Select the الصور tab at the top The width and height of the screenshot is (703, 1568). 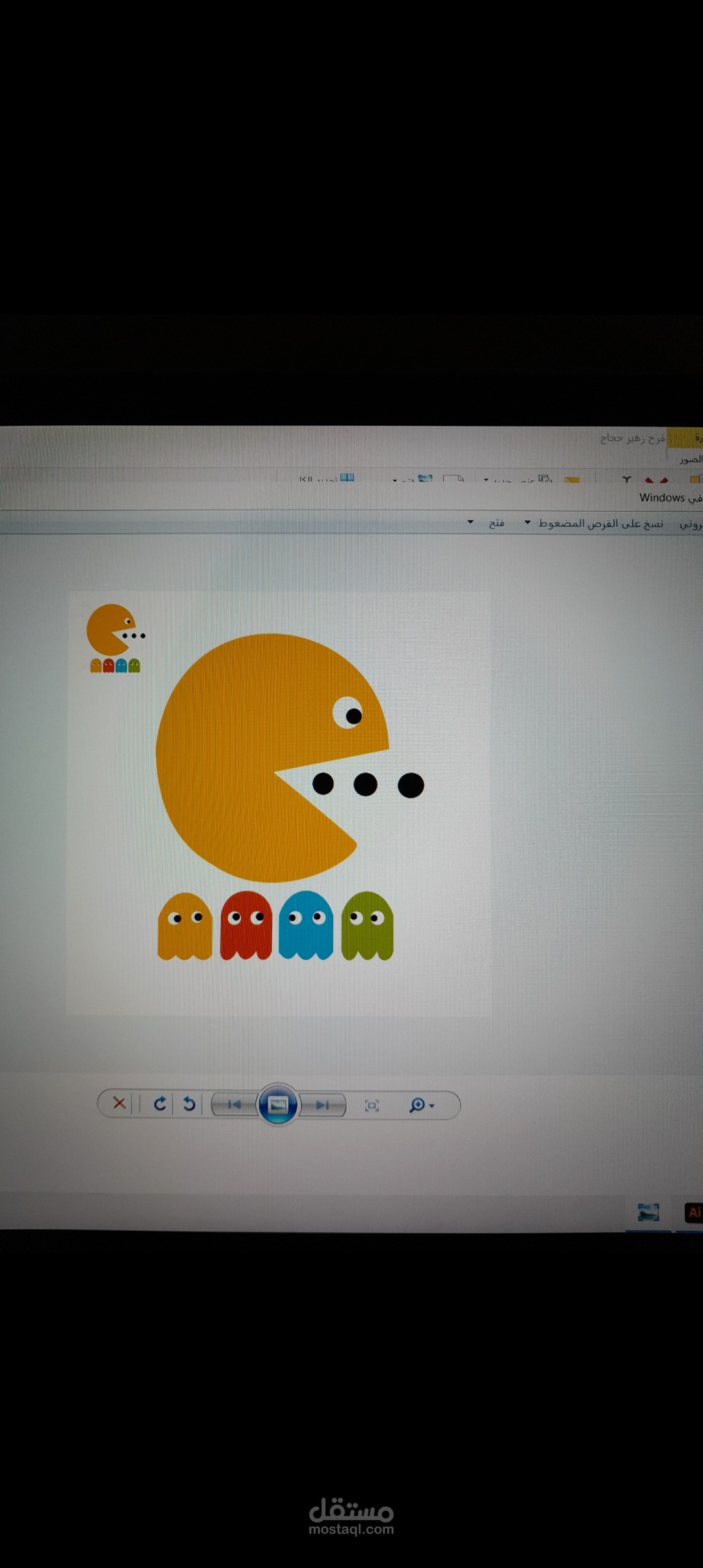click(691, 459)
